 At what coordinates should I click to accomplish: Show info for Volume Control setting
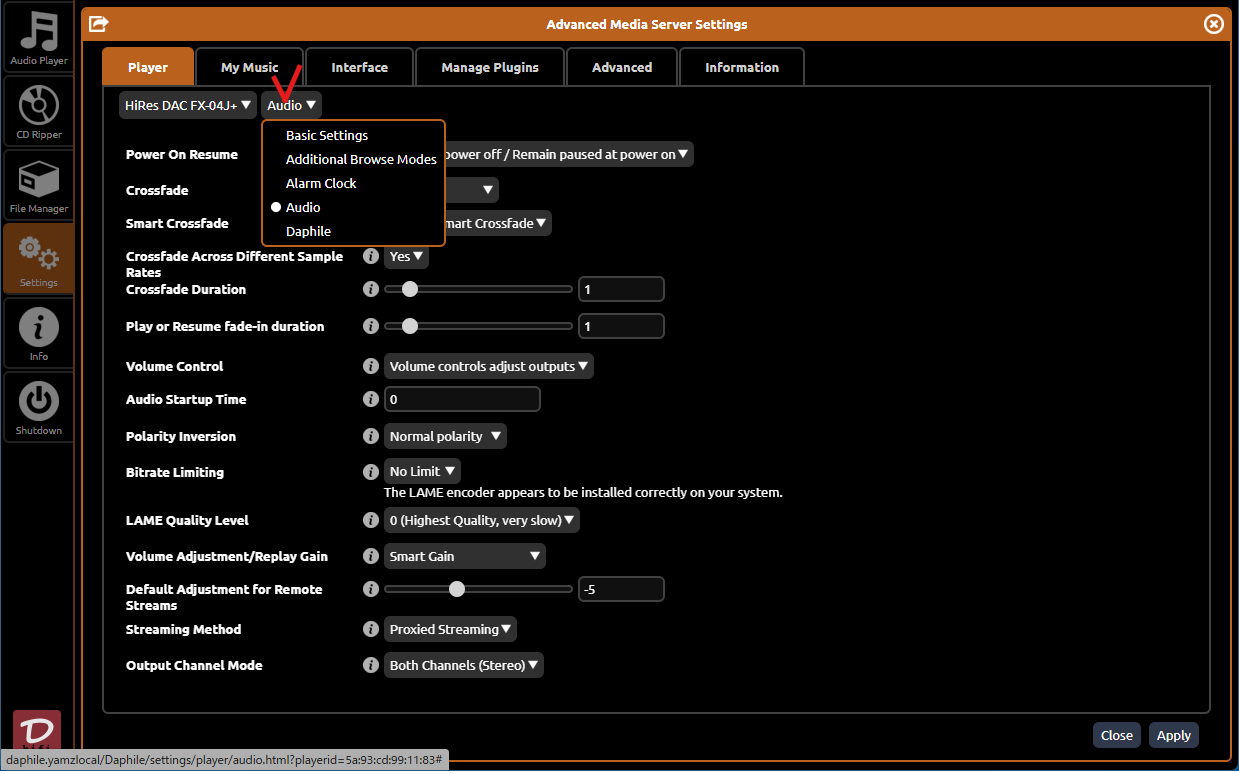[371, 366]
